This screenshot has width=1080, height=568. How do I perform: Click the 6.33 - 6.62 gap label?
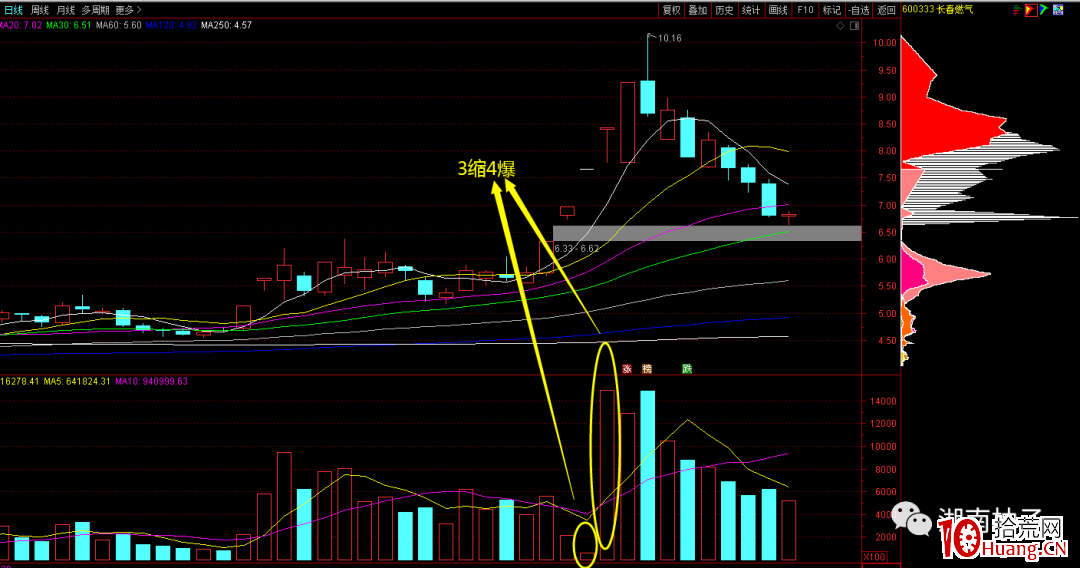[x=577, y=249]
